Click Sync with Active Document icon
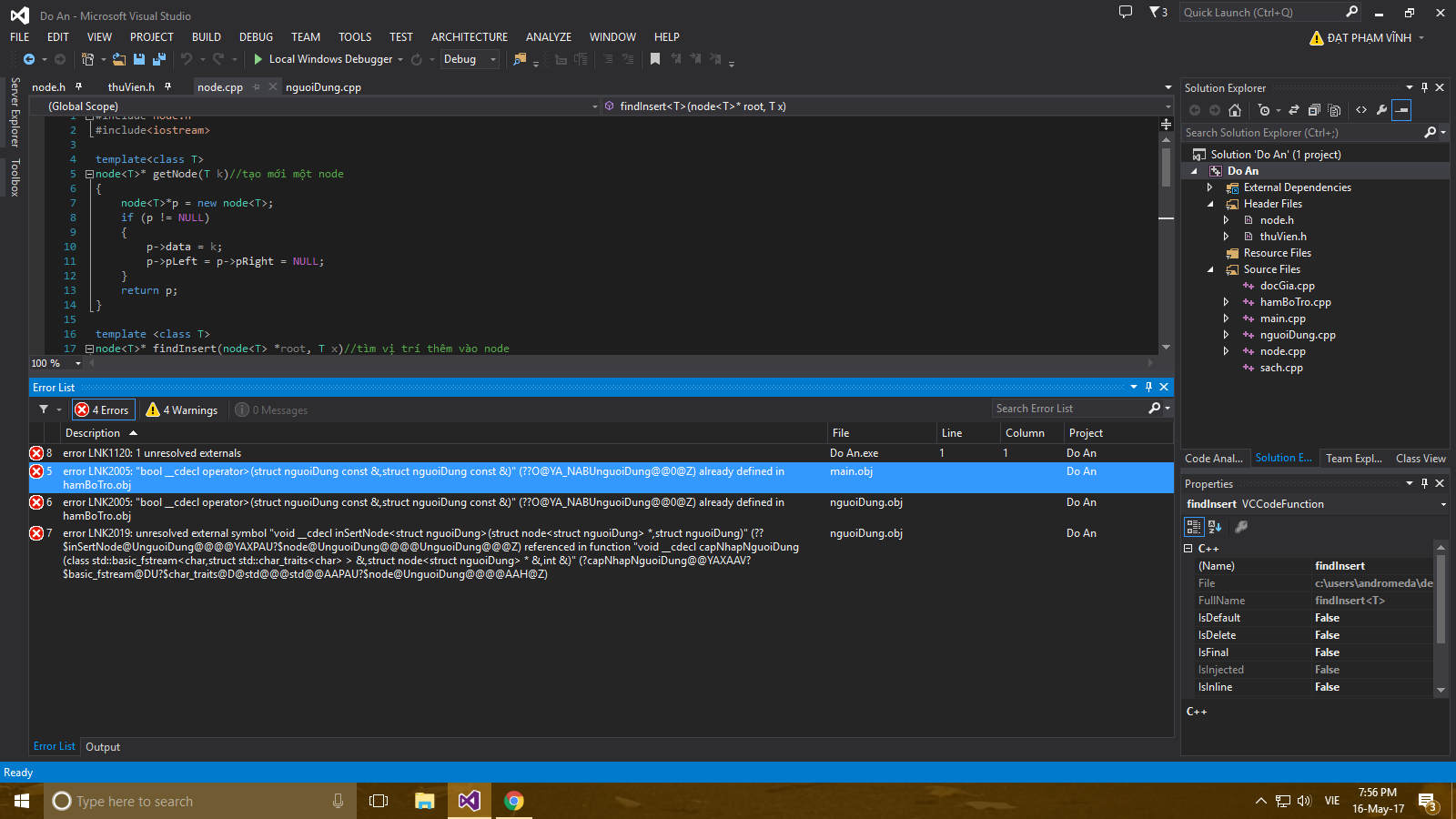 coord(1293,110)
